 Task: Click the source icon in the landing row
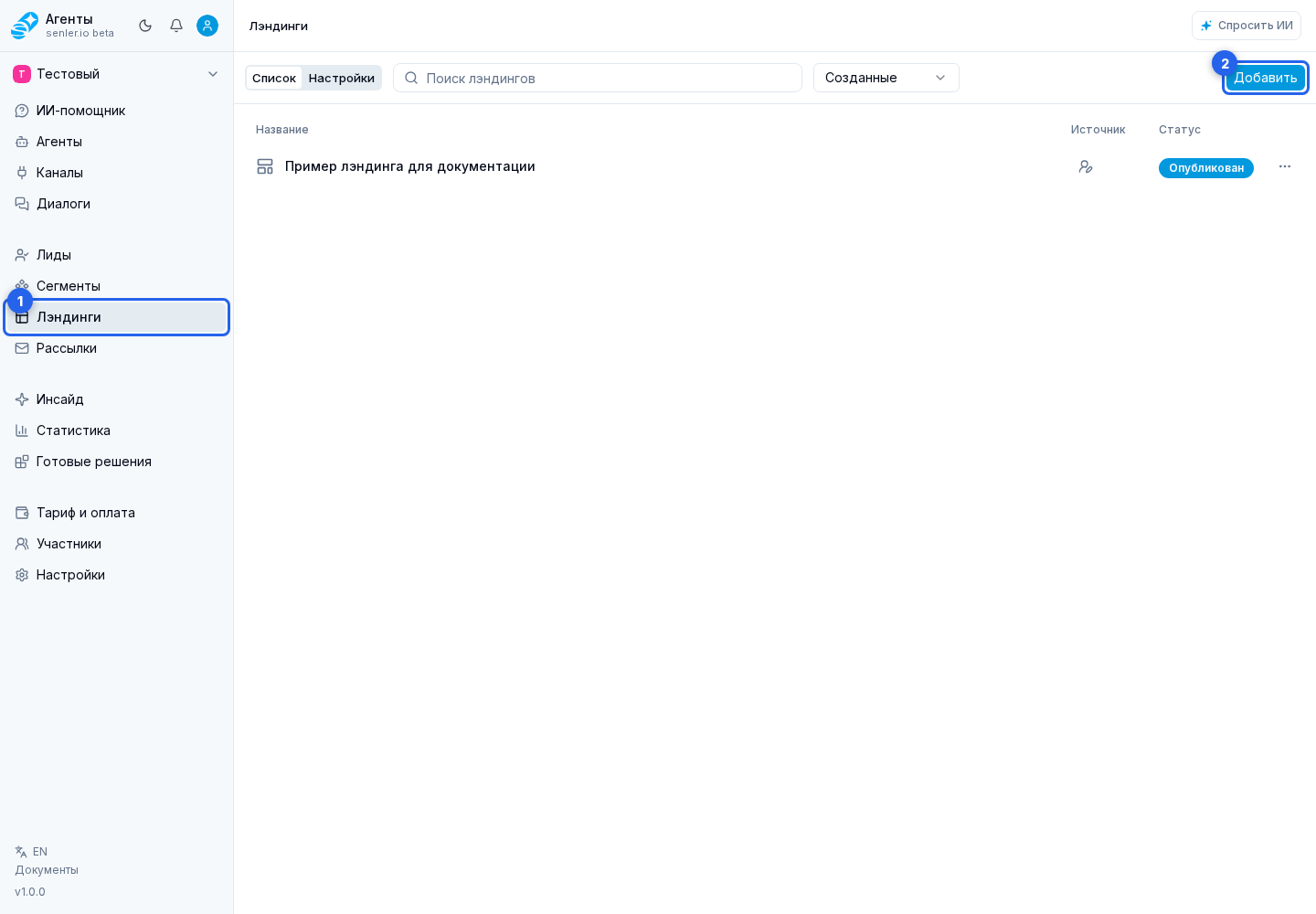pos(1086,166)
